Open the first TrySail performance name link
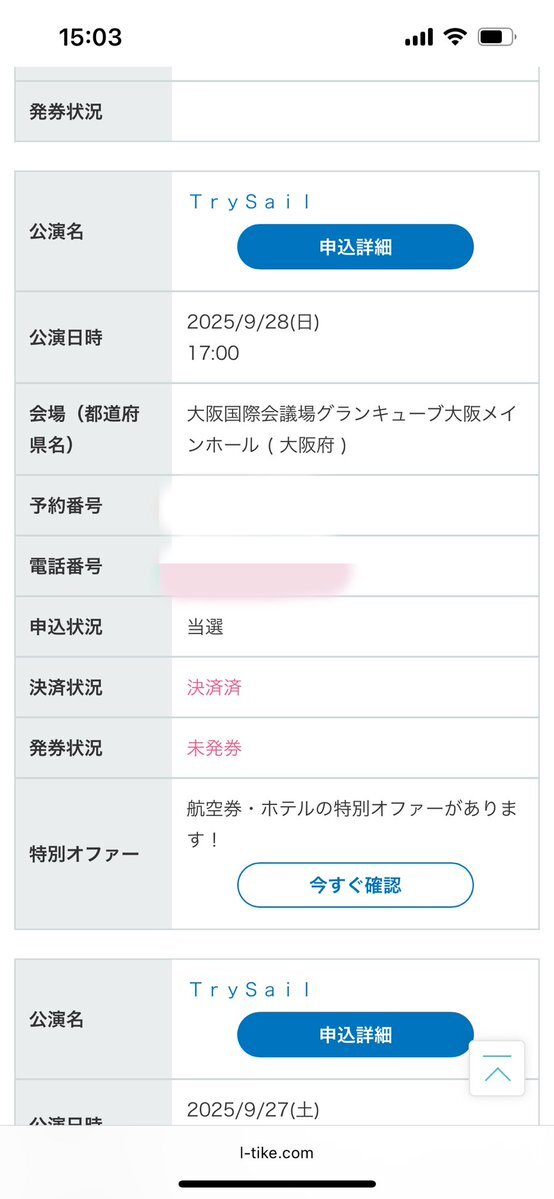This screenshot has height=1199, width=554. click(249, 202)
